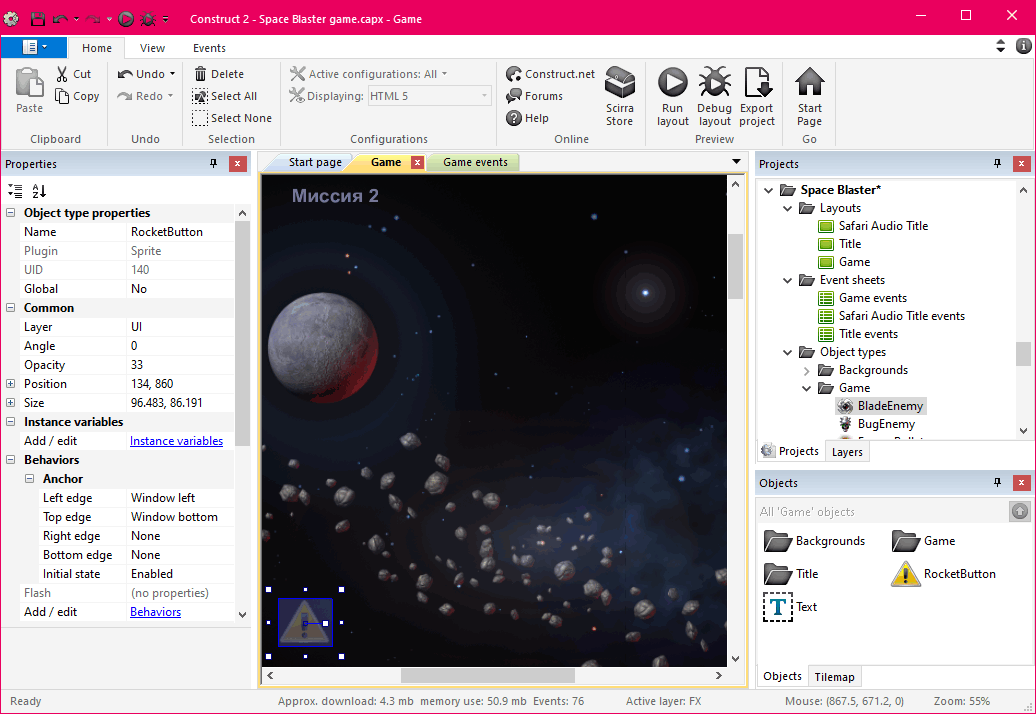
Task: Edit the Name field RocketButton
Action: pos(181,232)
